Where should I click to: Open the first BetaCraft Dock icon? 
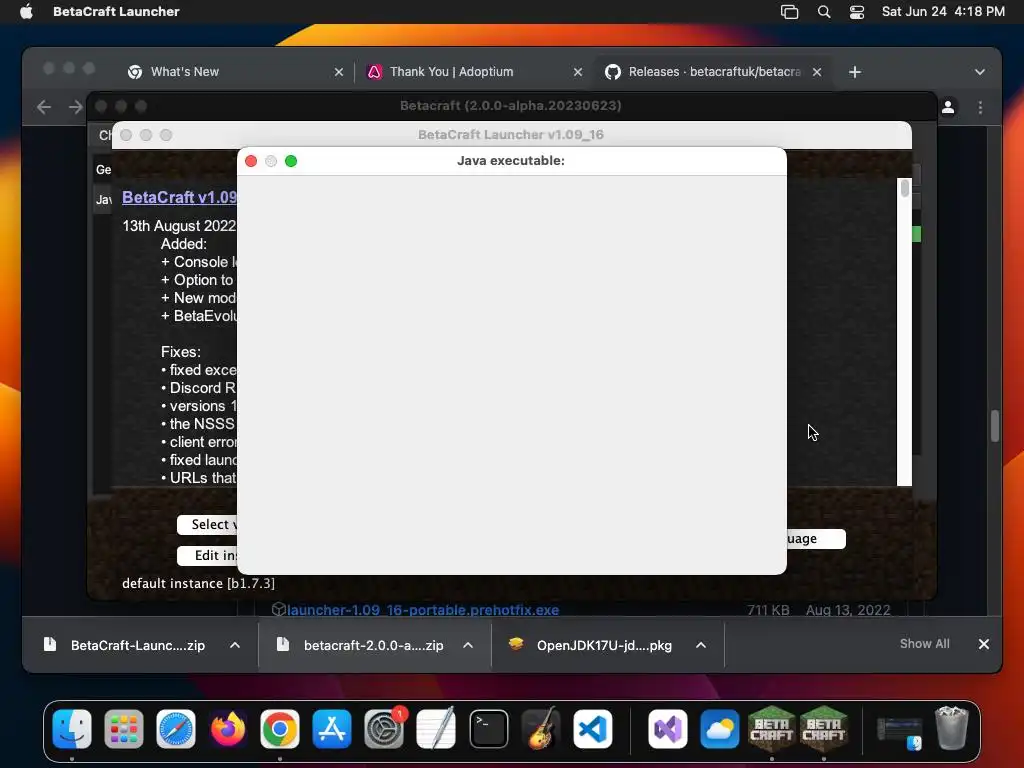click(x=772, y=729)
